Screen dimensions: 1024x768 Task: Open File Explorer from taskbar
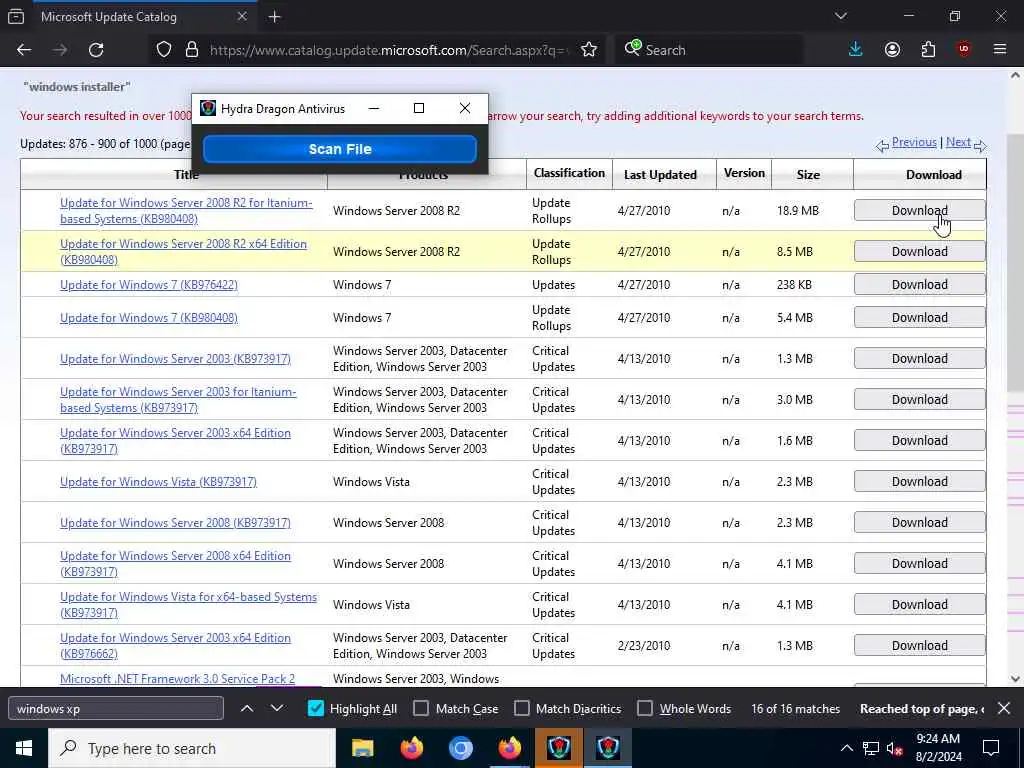point(362,748)
